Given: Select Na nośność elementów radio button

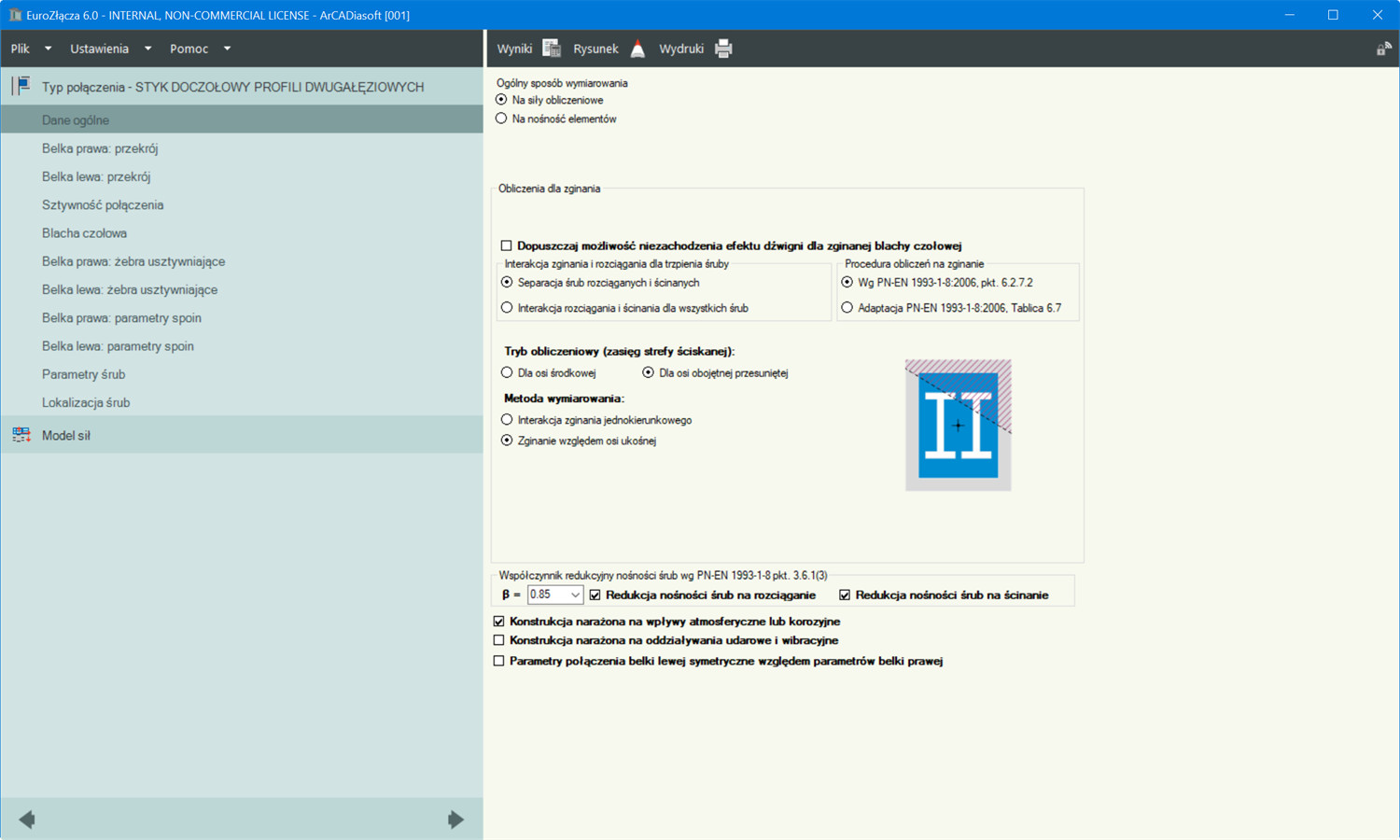Looking at the screenshot, I should [501, 119].
